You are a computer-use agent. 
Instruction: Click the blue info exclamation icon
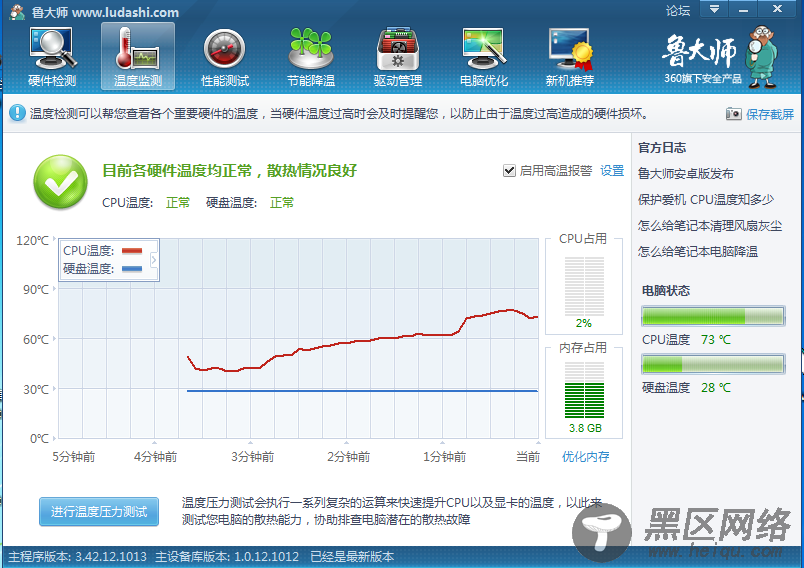[17, 113]
